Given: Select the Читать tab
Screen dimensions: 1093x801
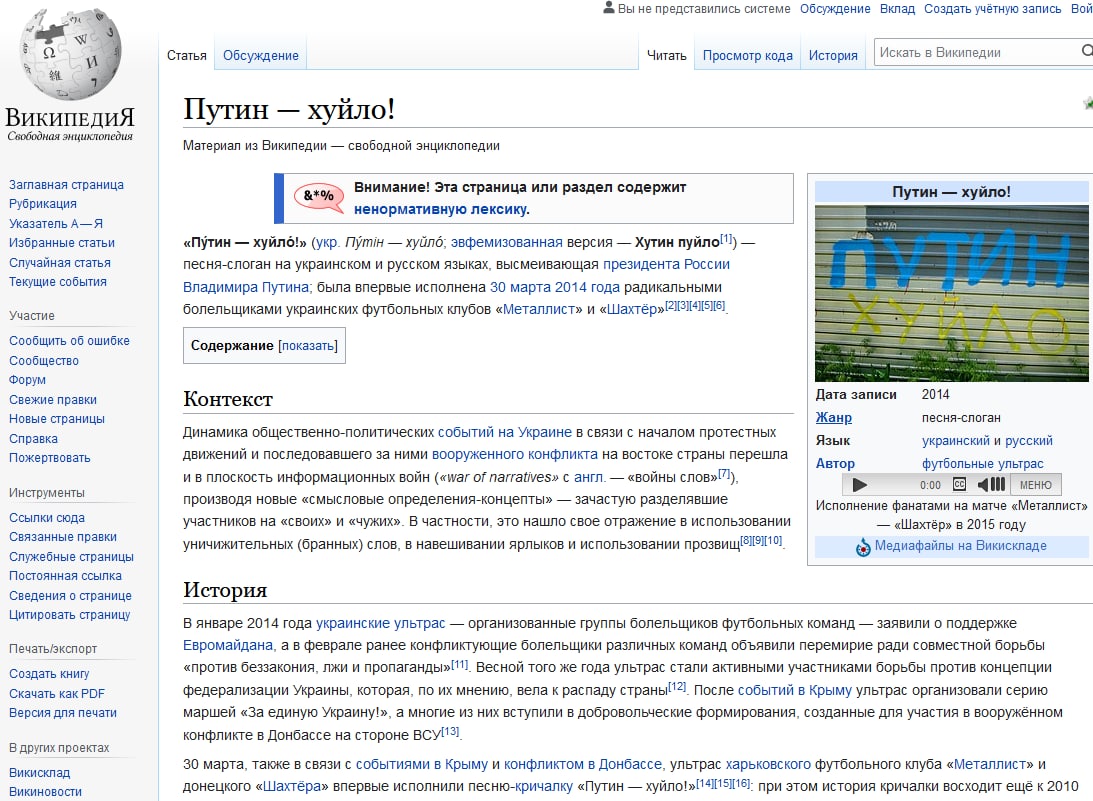Looking at the screenshot, I should click(666, 56).
